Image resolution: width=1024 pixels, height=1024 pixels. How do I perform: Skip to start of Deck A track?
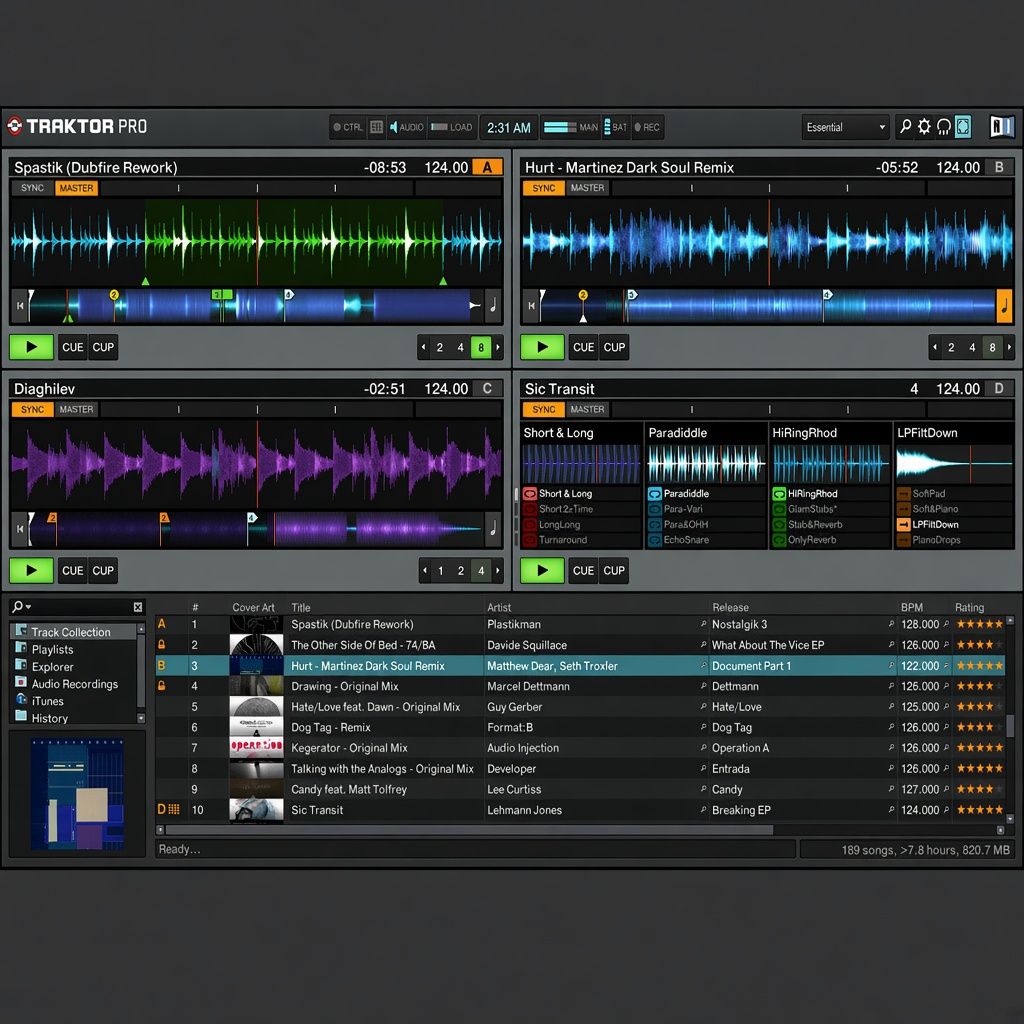pyautogui.click(x=20, y=306)
